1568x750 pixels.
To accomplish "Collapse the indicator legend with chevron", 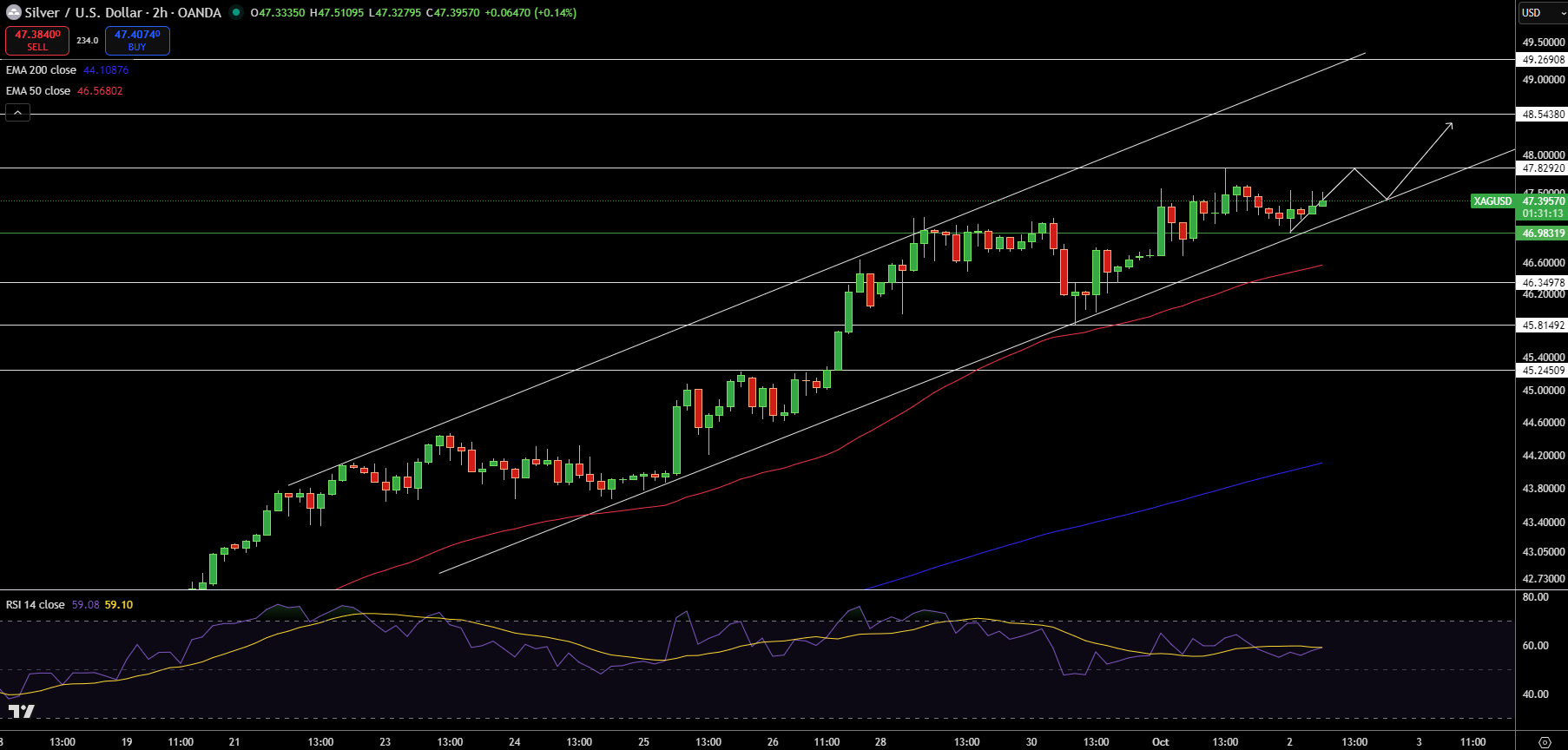I will coord(17,113).
